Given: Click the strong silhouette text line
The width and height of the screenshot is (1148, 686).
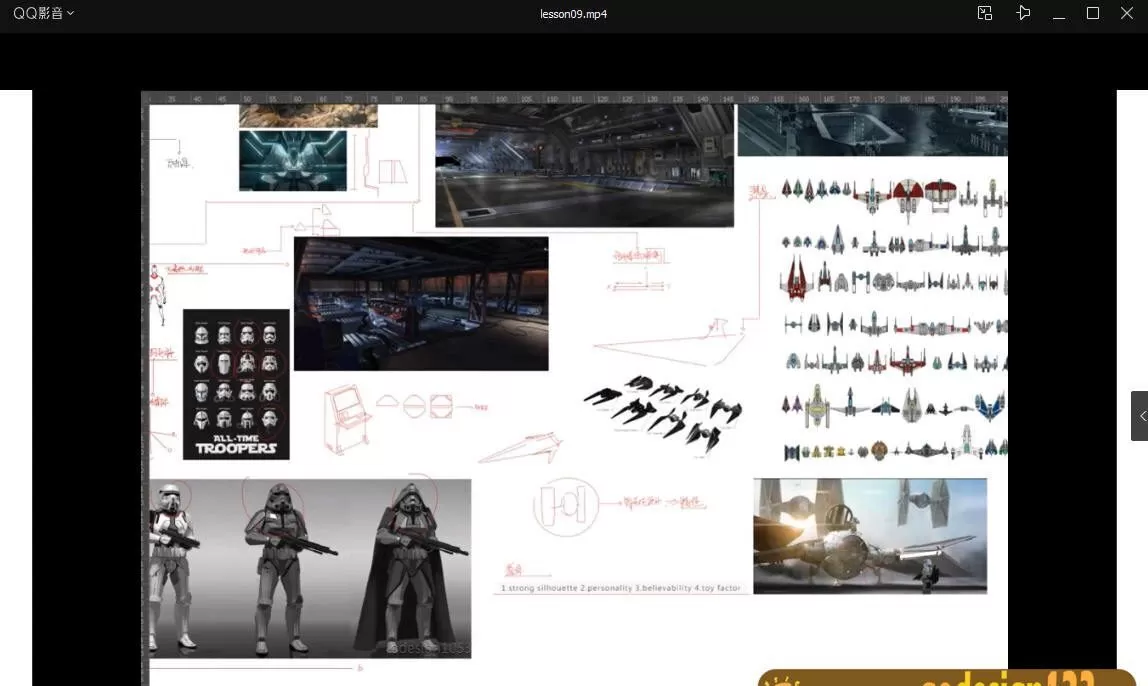Looking at the screenshot, I should click(x=620, y=588).
